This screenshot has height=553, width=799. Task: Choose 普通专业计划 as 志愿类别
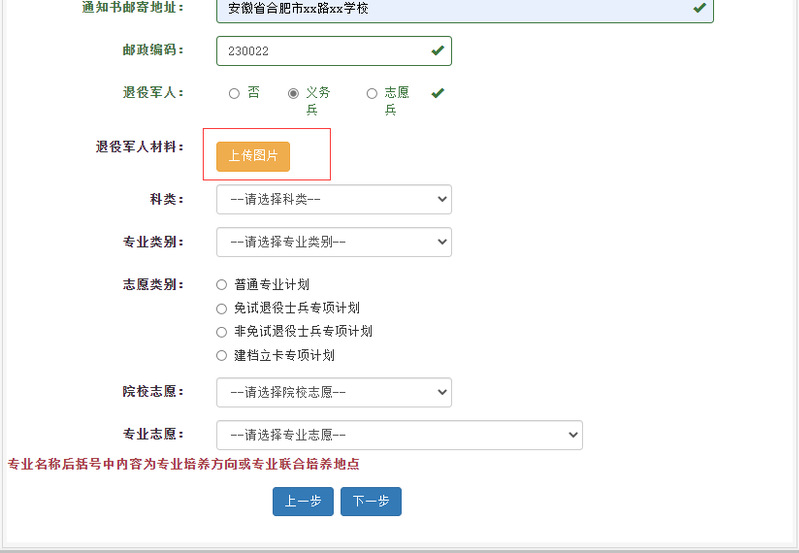(221, 285)
